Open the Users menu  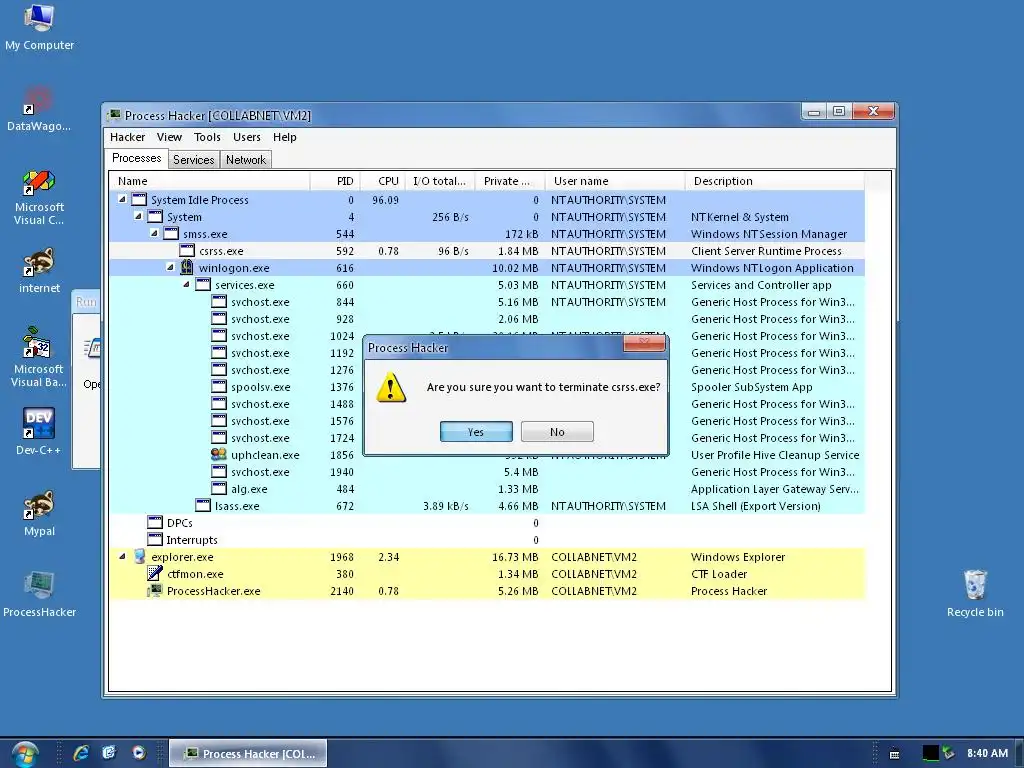coord(247,137)
